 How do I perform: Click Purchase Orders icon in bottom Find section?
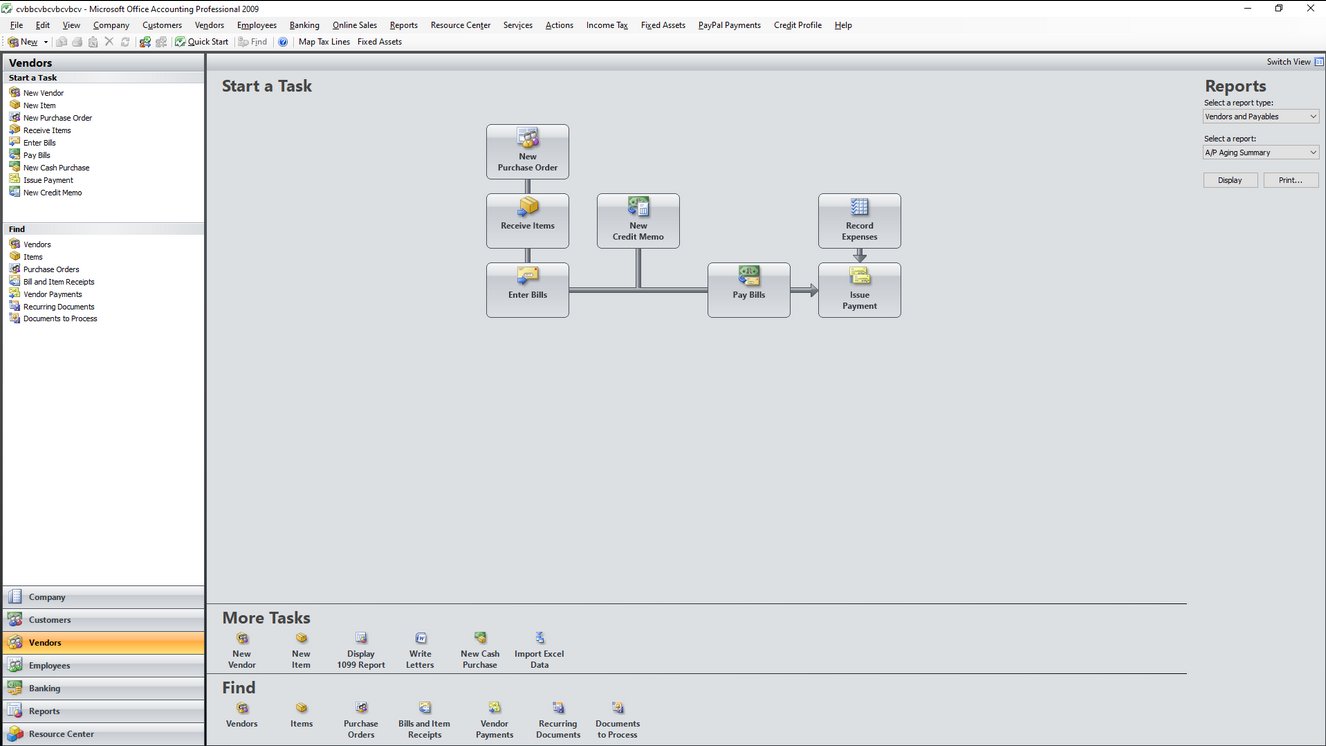(361, 708)
